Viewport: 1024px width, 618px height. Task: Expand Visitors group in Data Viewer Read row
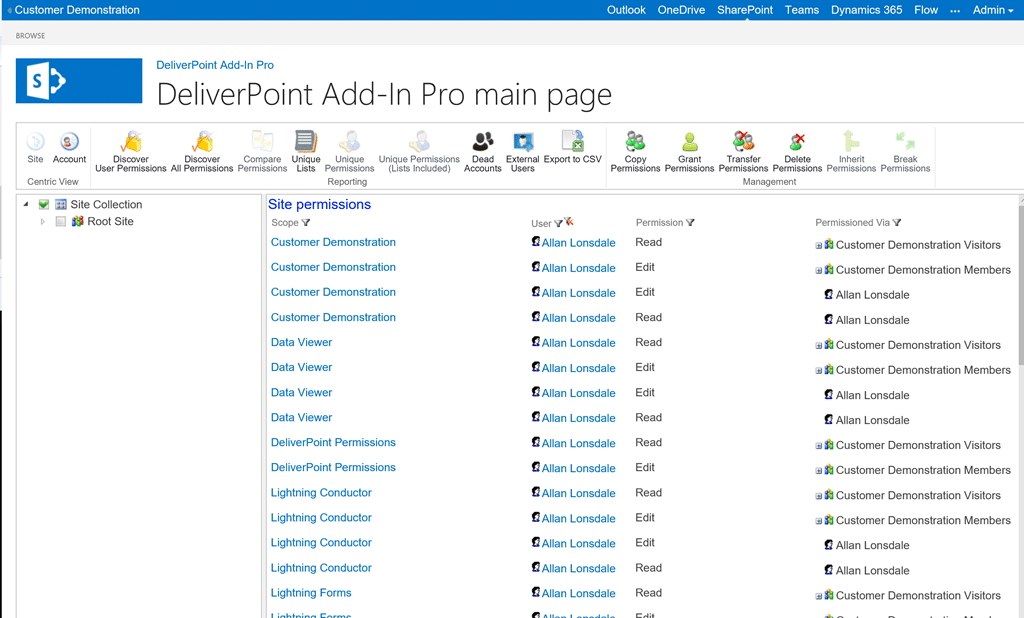818,346
